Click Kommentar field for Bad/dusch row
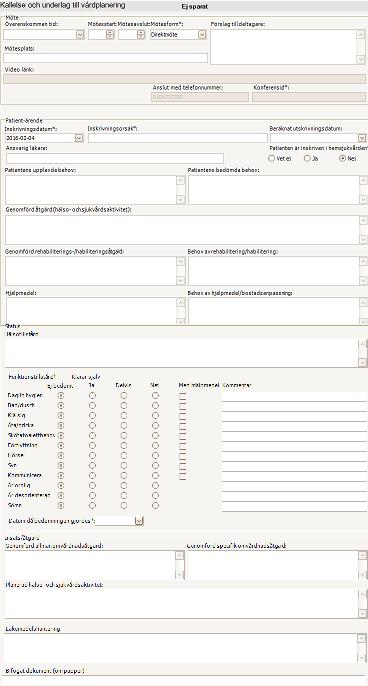The width and height of the screenshot is (368, 686). [294, 406]
